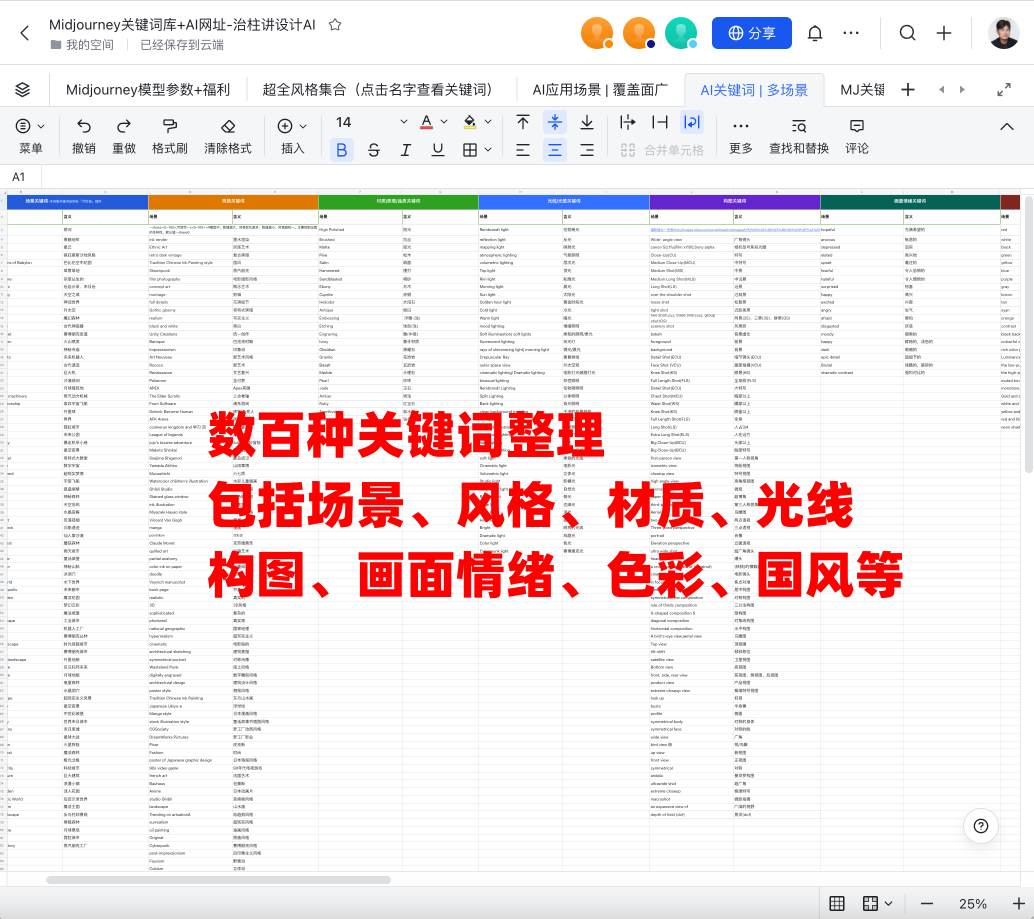Open the Midjourney模型参数+福利 sheet tab
The height and width of the screenshot is (919, 1034).
pyautogui.click(x=148, y=90)
